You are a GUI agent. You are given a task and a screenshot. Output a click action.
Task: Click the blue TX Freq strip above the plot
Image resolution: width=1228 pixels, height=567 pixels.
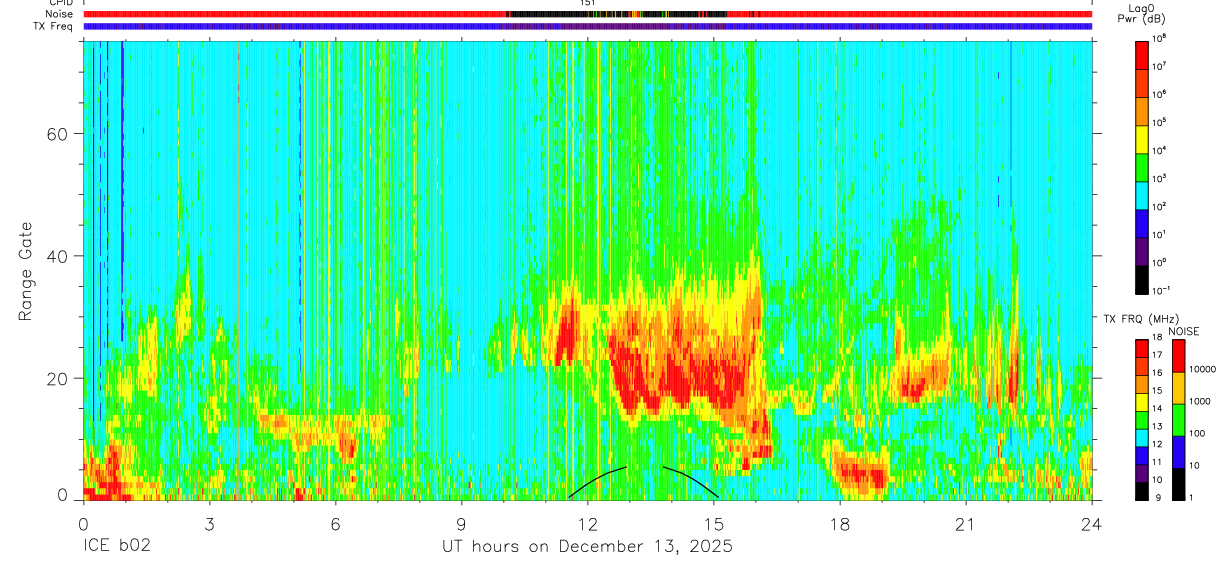(x=588, y=26)
